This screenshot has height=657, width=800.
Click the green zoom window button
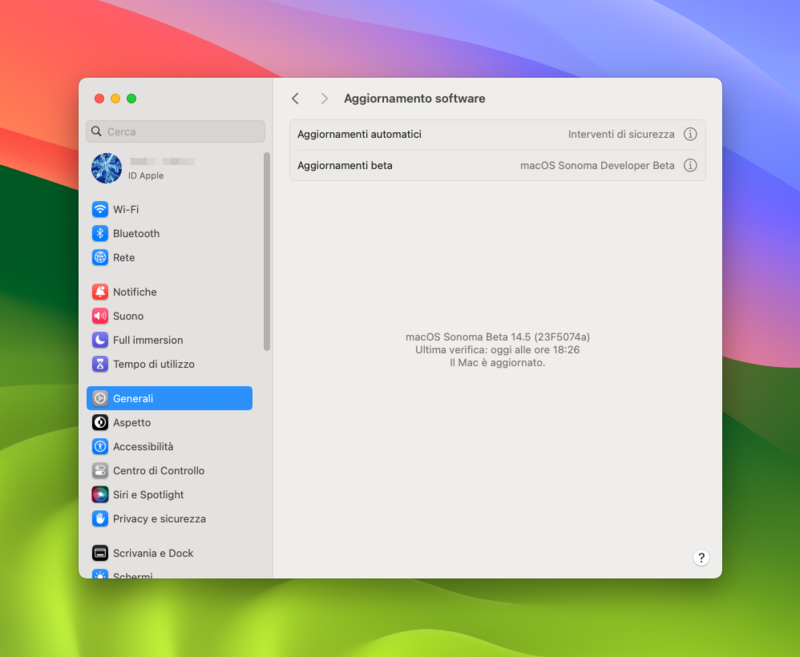[132, 98]
